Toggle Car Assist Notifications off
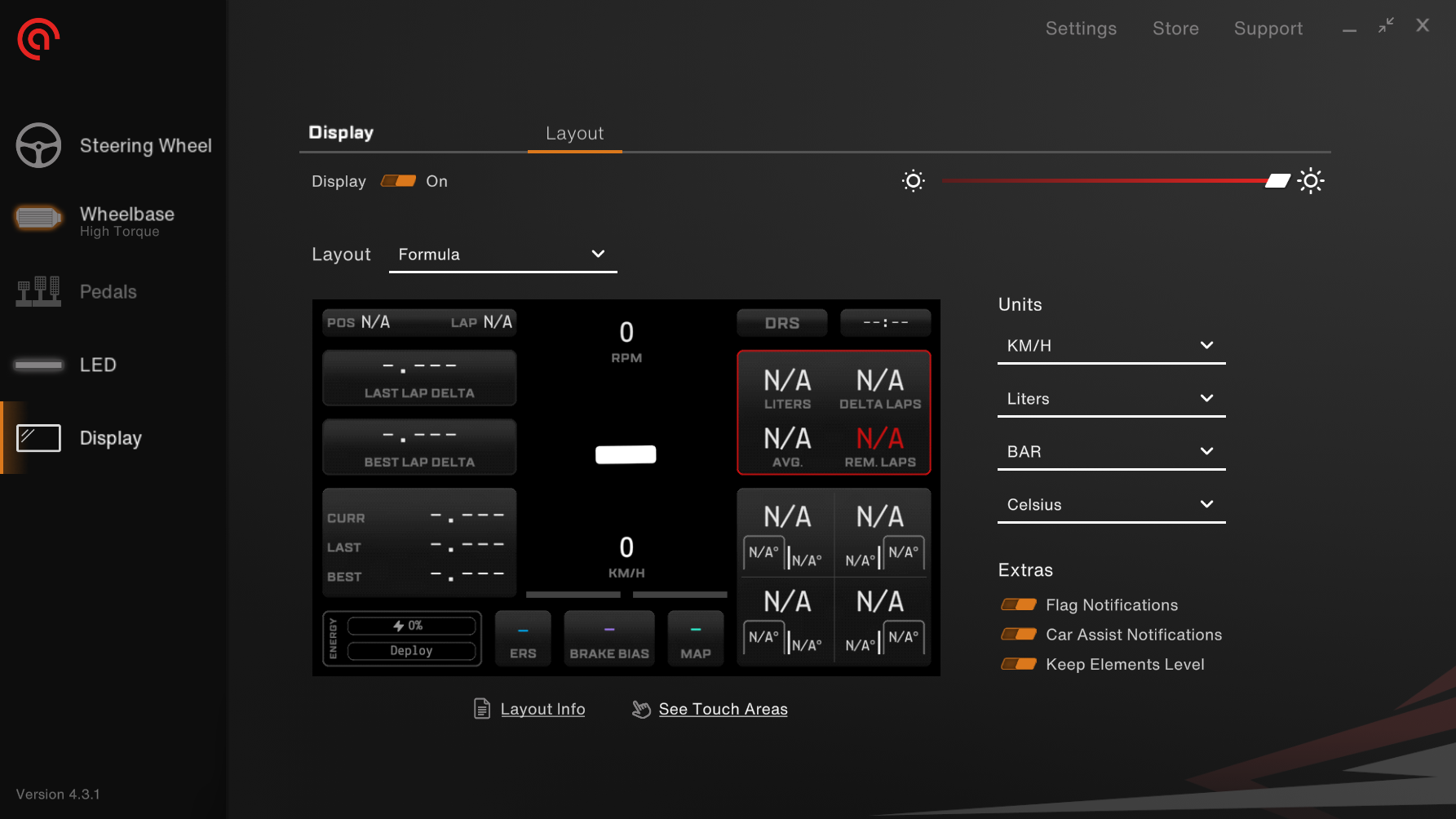Image resolution: width=1456 pixels, height=819 pixels. pyautogui.click(x=1018, y=635)
